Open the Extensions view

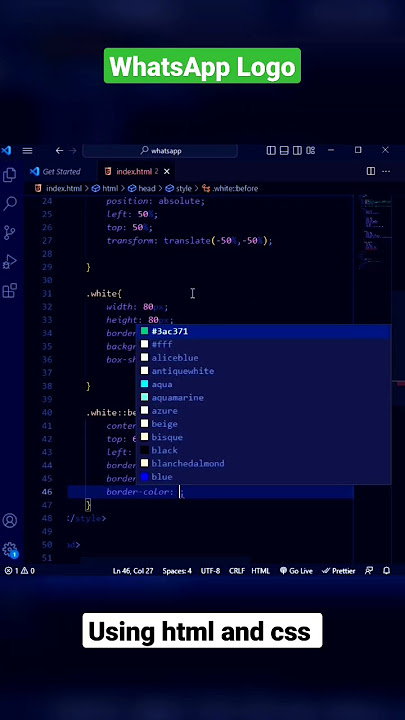click(9, 291)
